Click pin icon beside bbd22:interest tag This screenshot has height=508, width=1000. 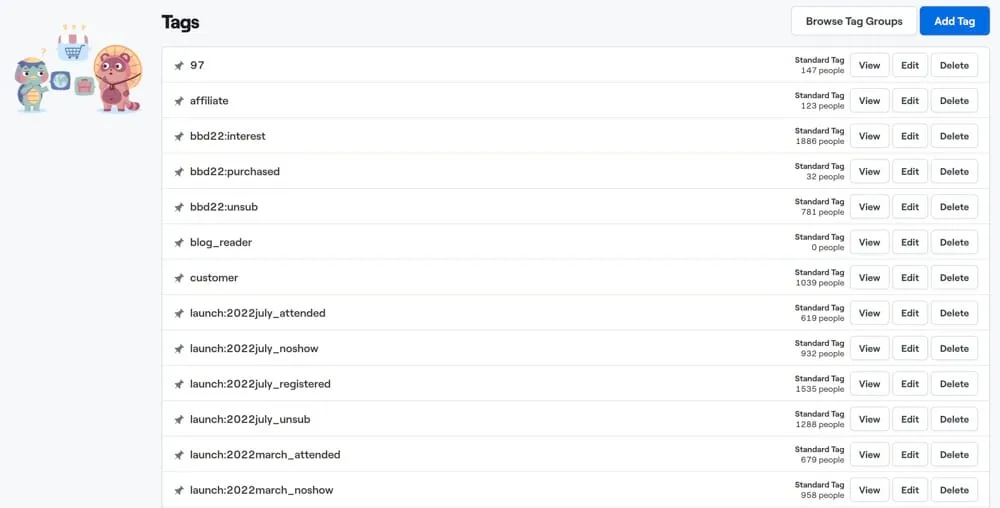coord(179,136)
